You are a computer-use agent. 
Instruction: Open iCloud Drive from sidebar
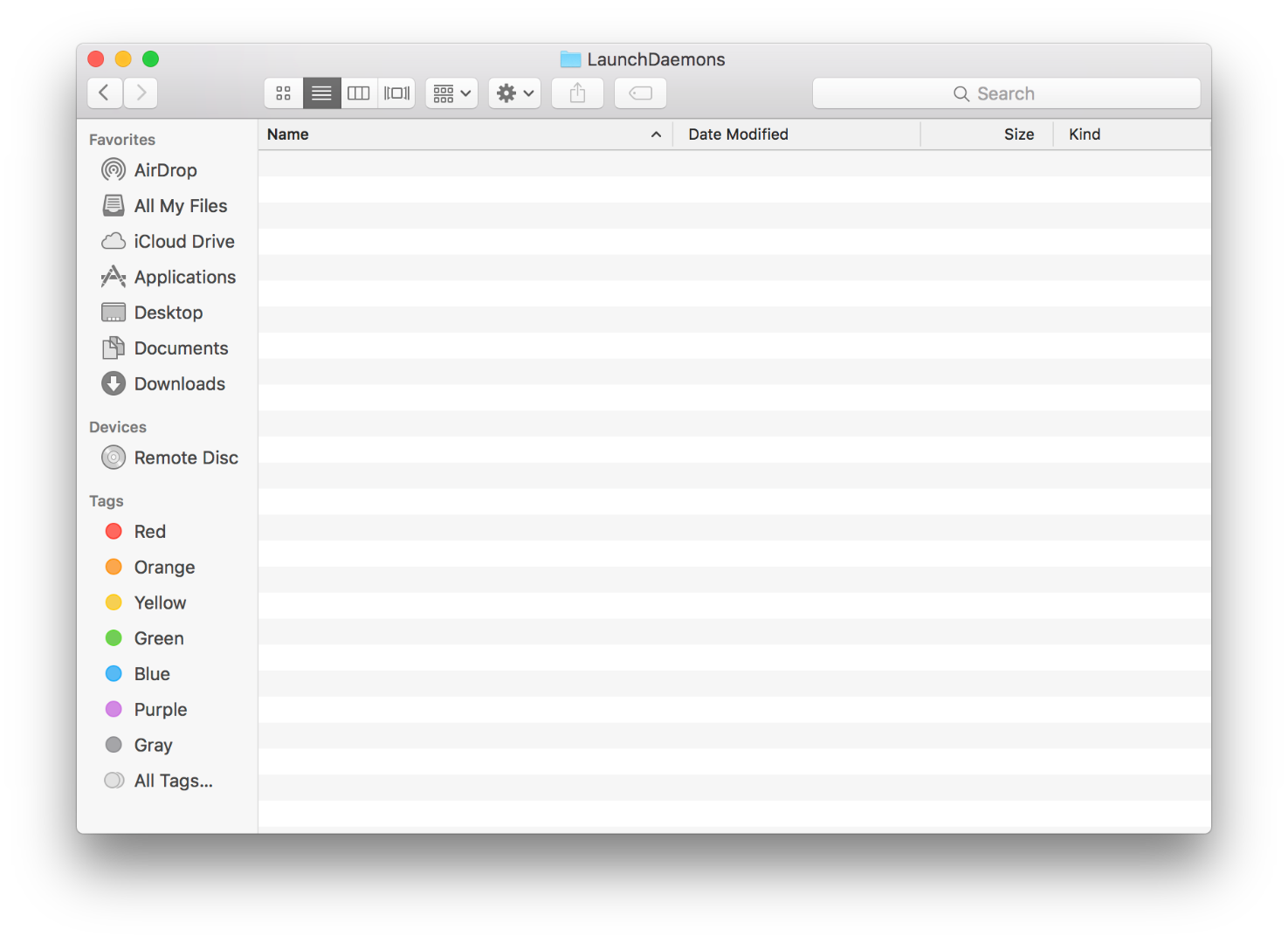184,241
